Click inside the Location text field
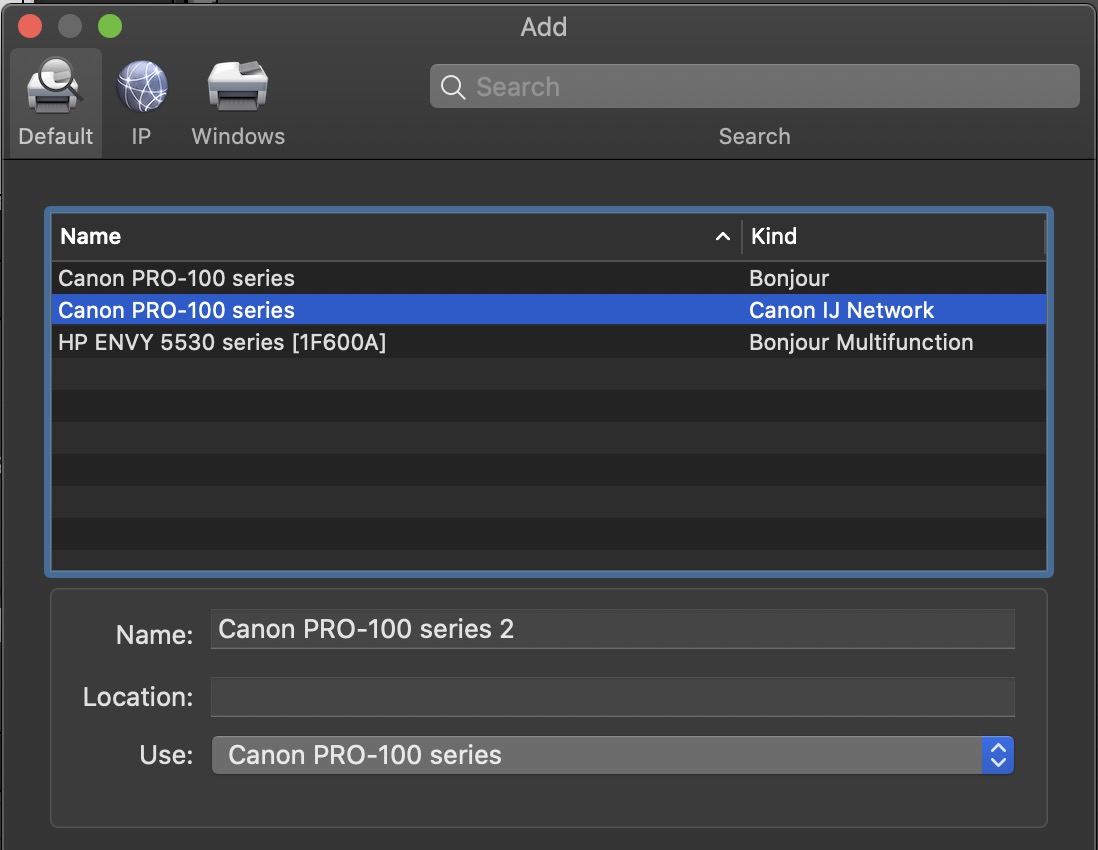This screenshot has height=850, width=1098. [612, 697]
